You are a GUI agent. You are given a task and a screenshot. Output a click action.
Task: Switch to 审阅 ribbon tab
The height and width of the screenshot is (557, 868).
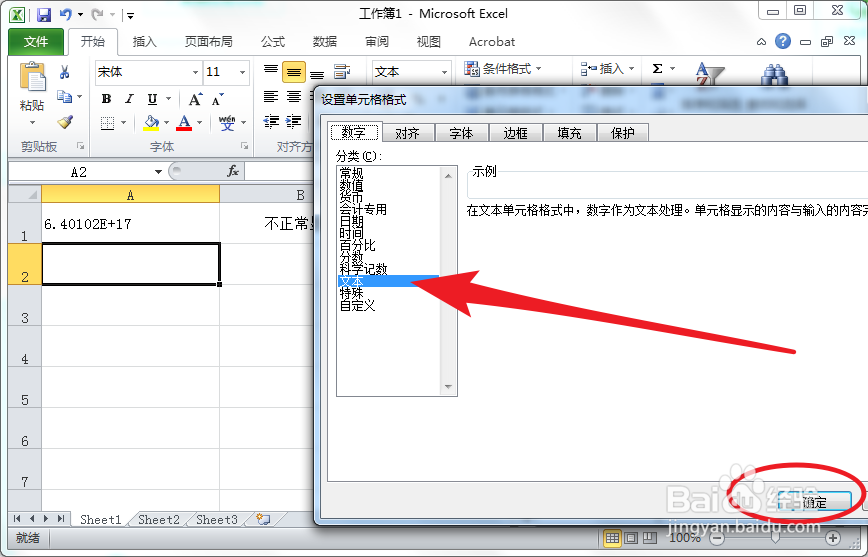[377, 42]
